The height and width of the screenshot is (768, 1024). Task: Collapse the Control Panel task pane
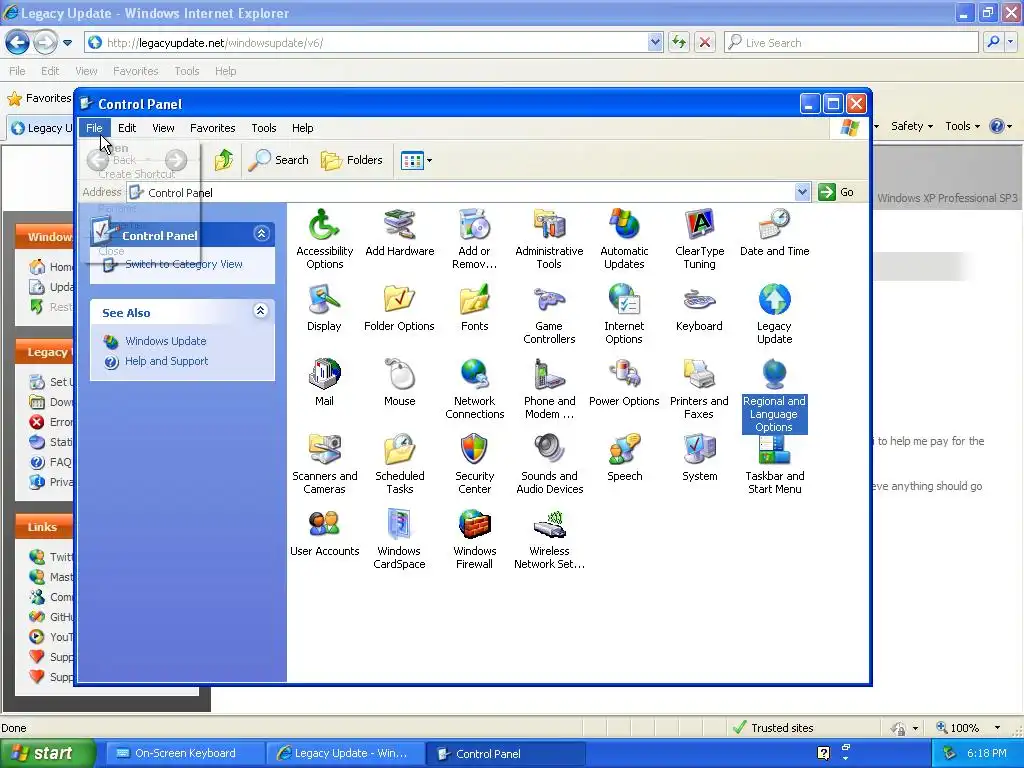click(x=262, y=234)
